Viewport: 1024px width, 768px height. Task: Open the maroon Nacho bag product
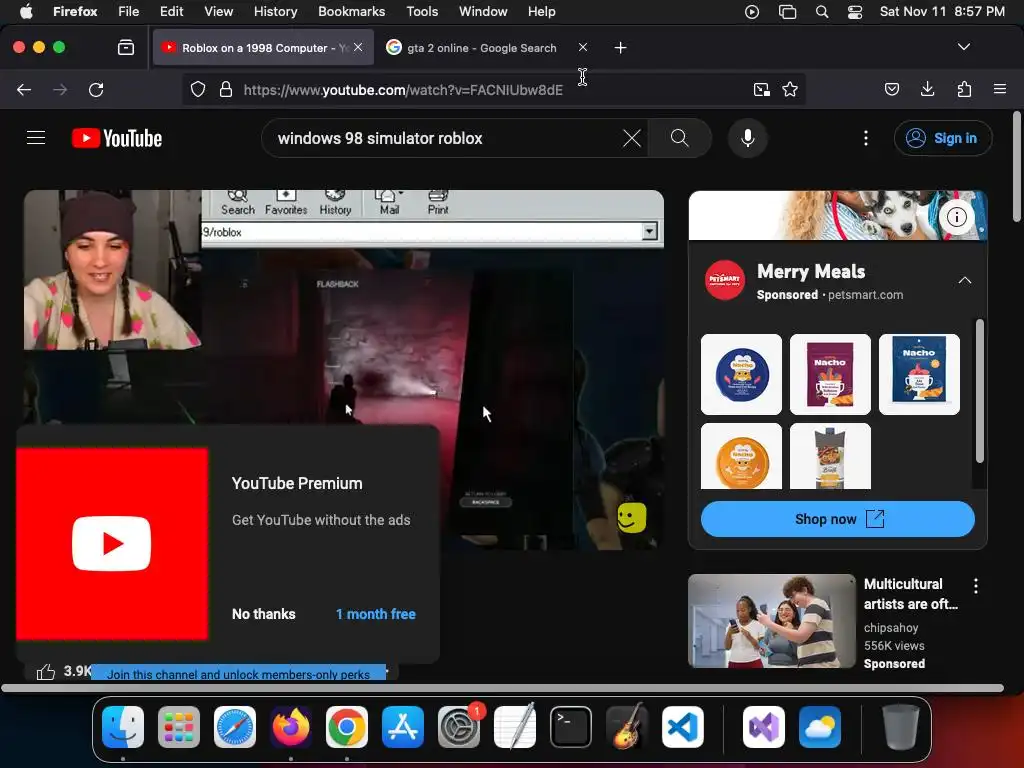coord(830,374)
